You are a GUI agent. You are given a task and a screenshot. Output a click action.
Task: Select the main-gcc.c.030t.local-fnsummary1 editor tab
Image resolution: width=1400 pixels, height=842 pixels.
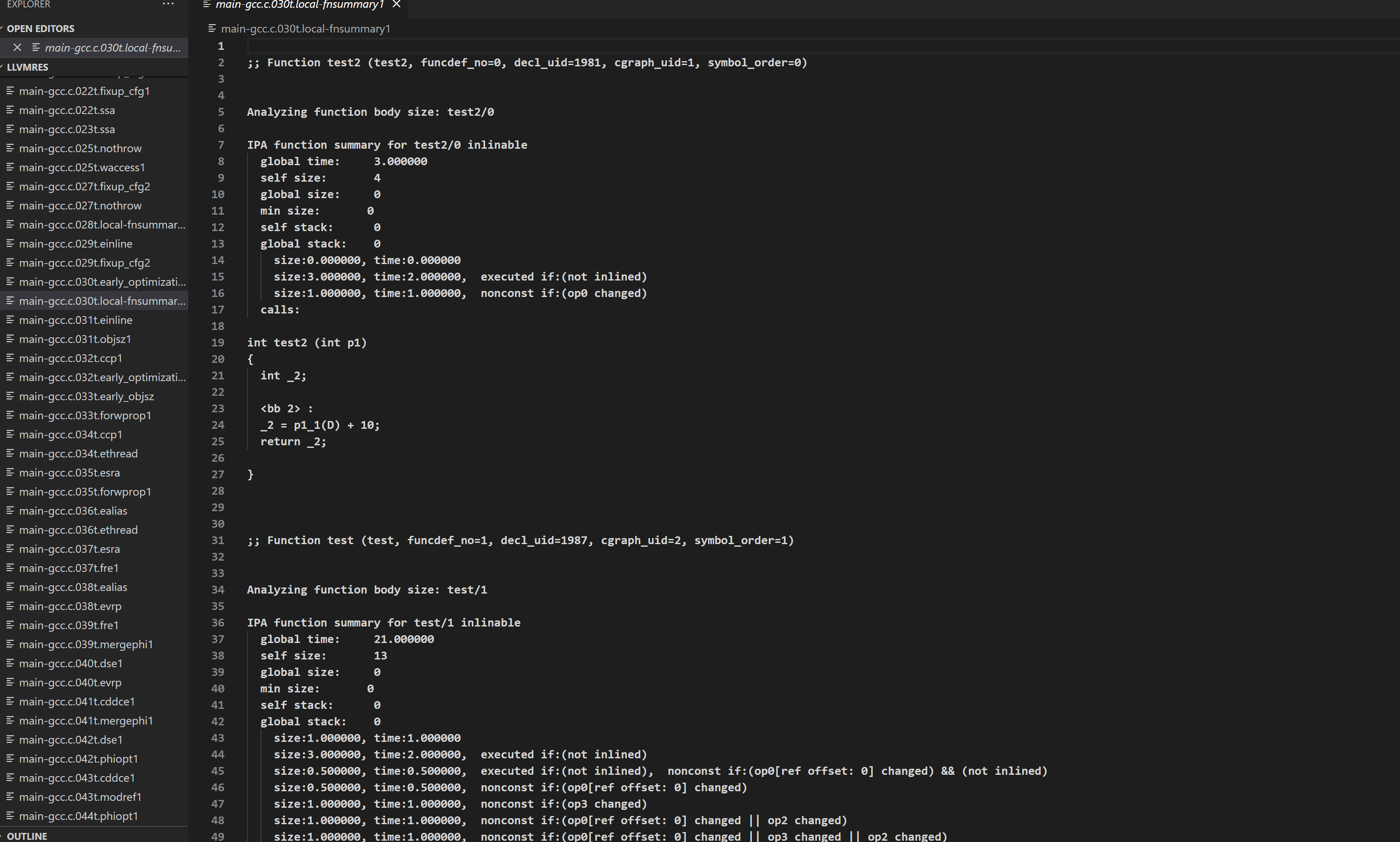coord(300,5)
